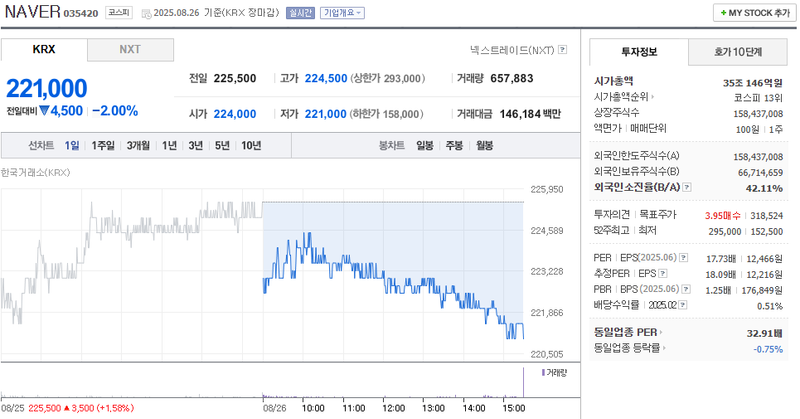Screen dimensions: 800x419
Task: Click the -2.00% change rate
Action: click(x=115, y=111)
